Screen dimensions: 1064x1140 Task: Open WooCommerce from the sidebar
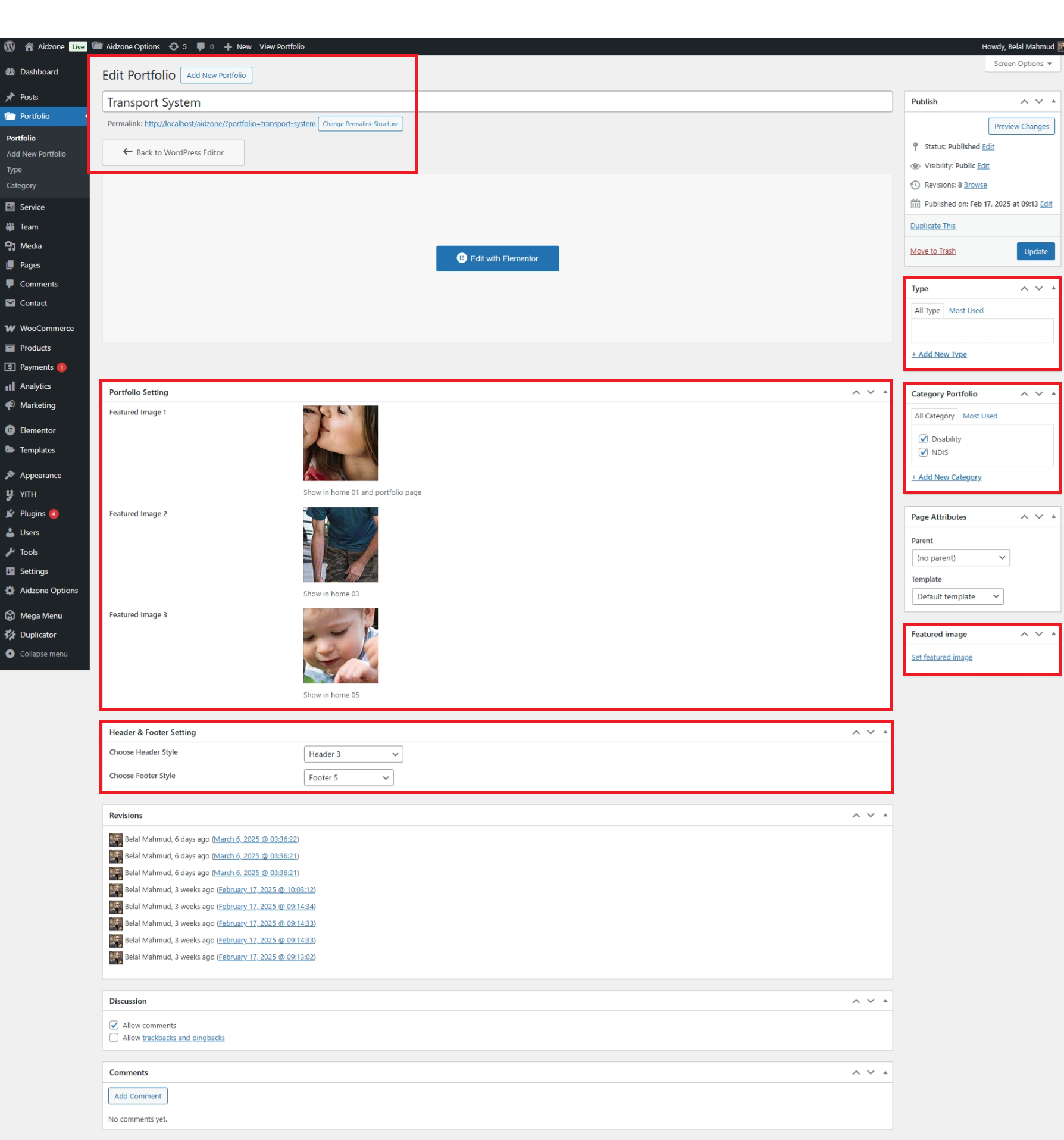pyautogui.click(x=46, y=328)
